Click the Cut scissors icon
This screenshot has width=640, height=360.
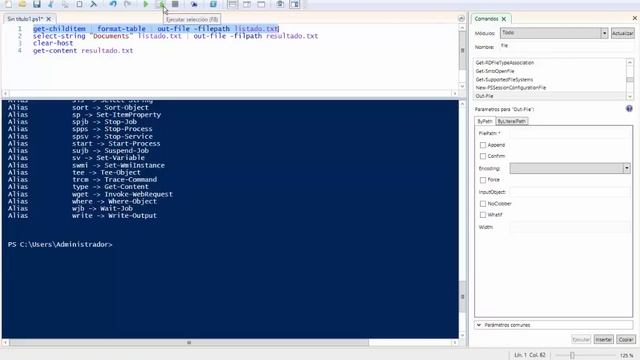(51, 4)
